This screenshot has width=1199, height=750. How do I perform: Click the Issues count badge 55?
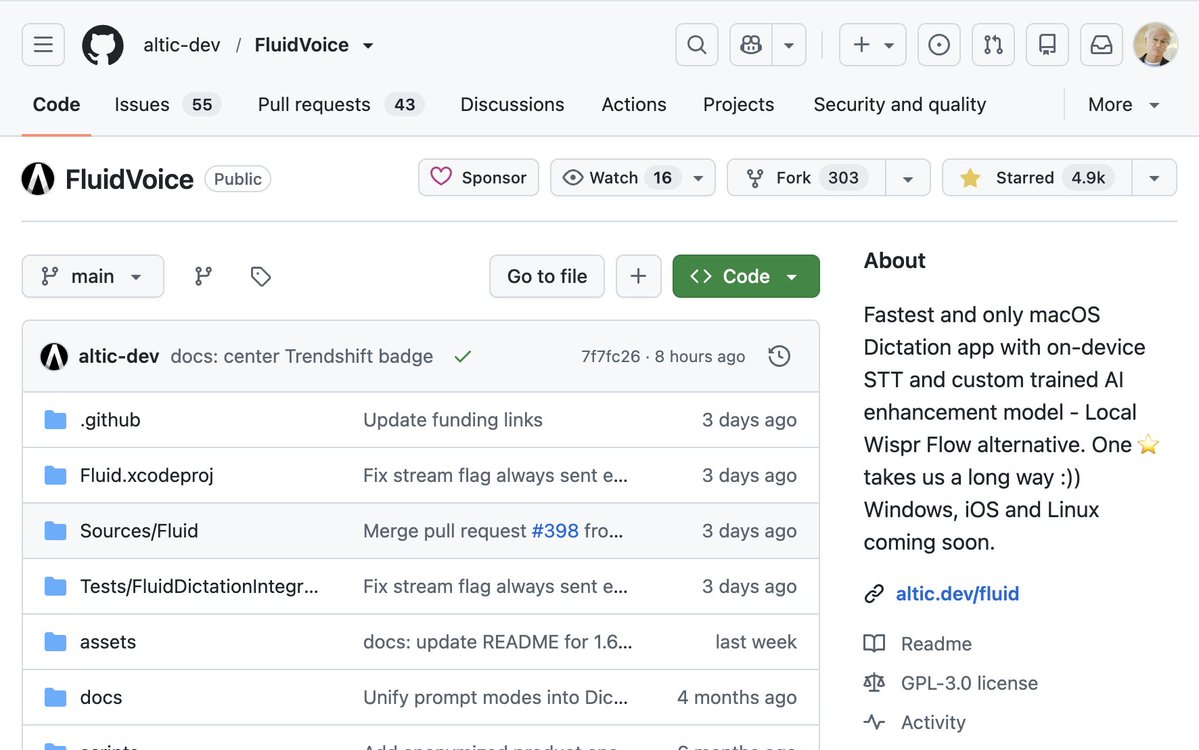coord(202,104)
